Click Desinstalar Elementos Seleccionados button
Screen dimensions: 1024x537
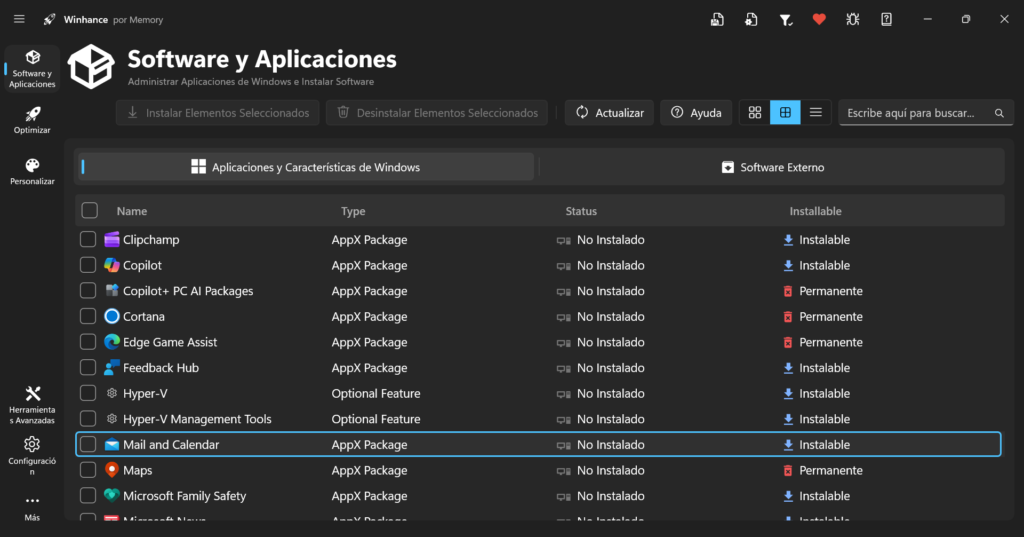click(437, 113)
